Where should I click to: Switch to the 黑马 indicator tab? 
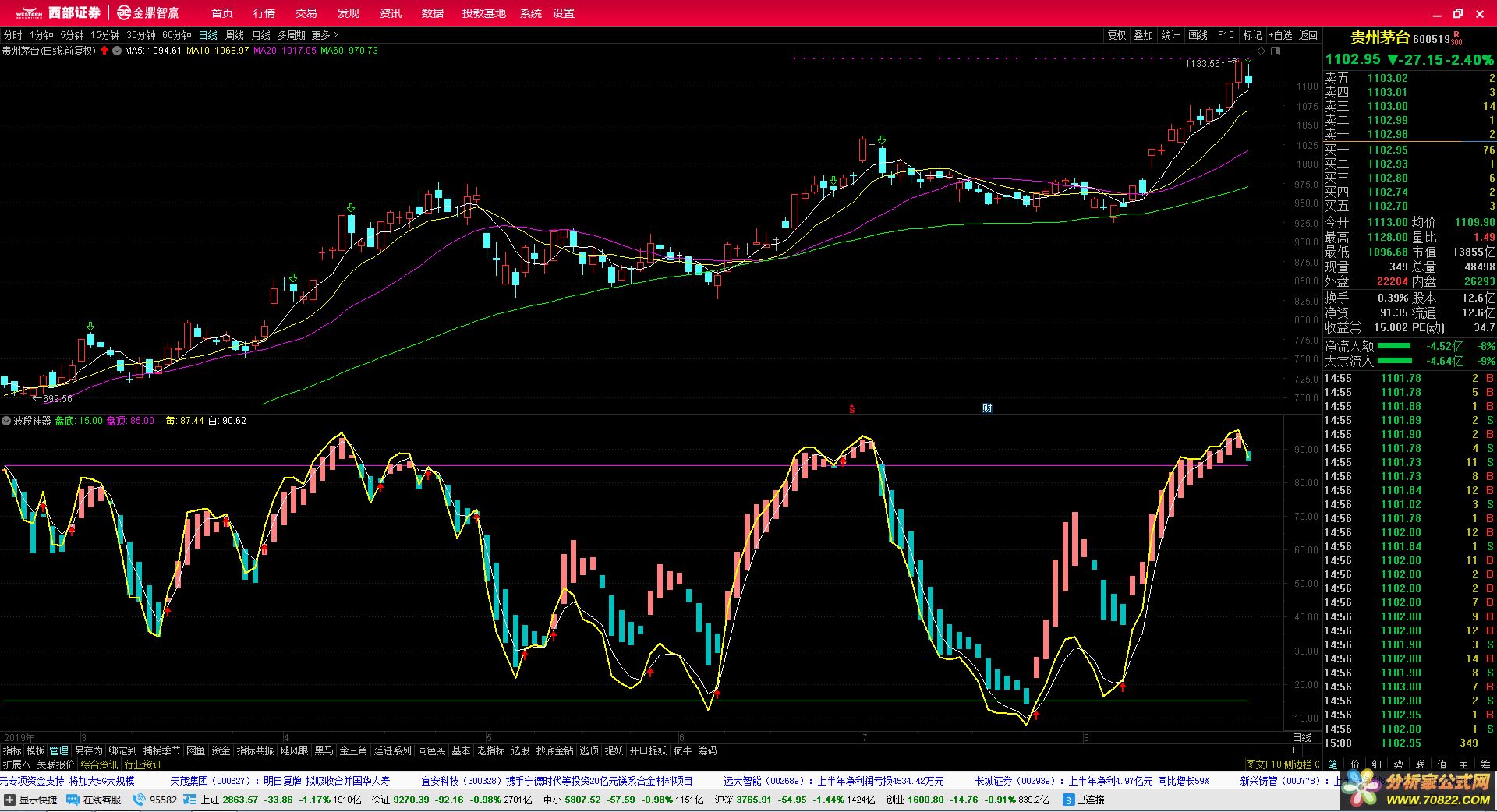(324, 750)
